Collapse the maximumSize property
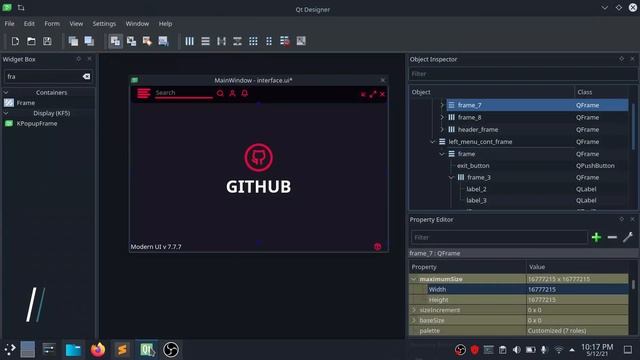640x360 pixels. tap(414, 279)
